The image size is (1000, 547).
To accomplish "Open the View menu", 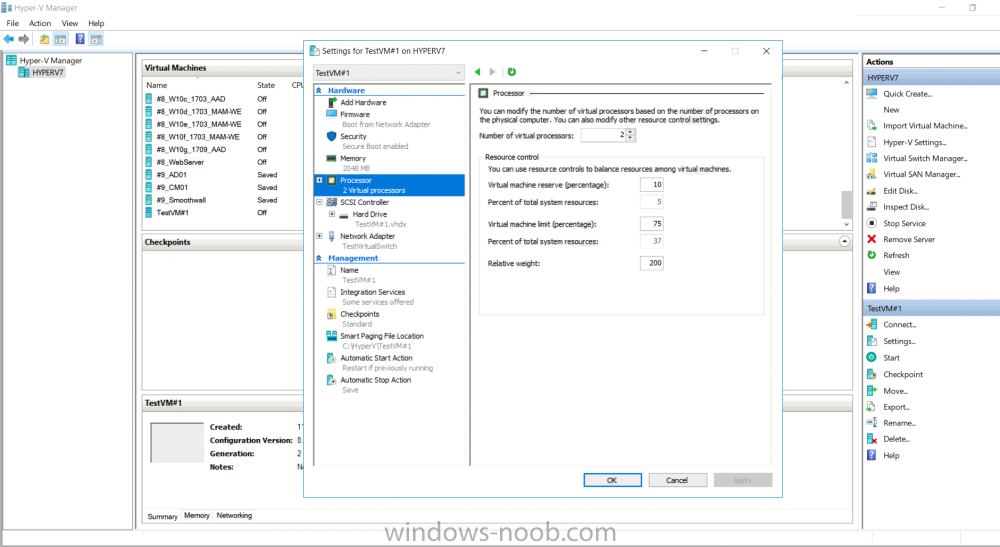I will click(70, 23).
